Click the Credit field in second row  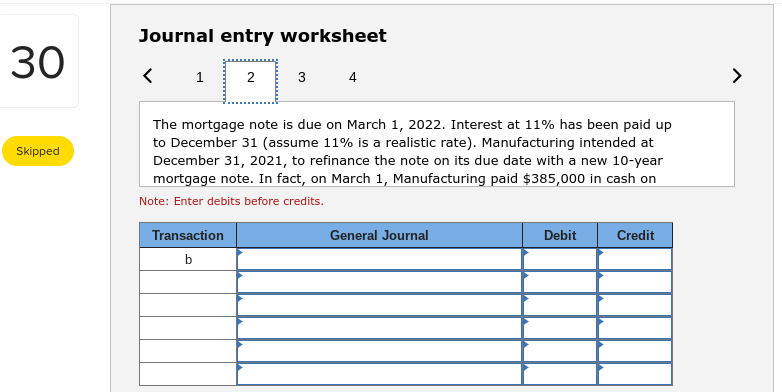tap(635, 282)
